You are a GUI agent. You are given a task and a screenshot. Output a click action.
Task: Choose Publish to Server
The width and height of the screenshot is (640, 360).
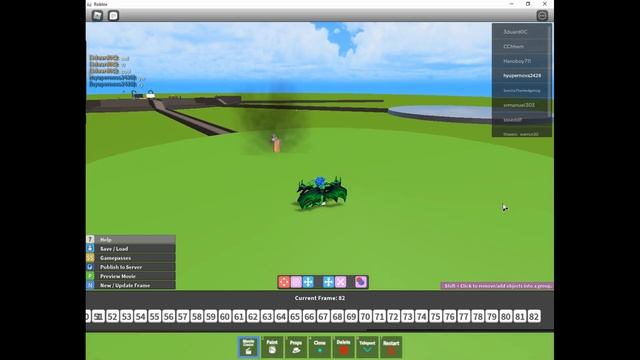click(131, 267)
